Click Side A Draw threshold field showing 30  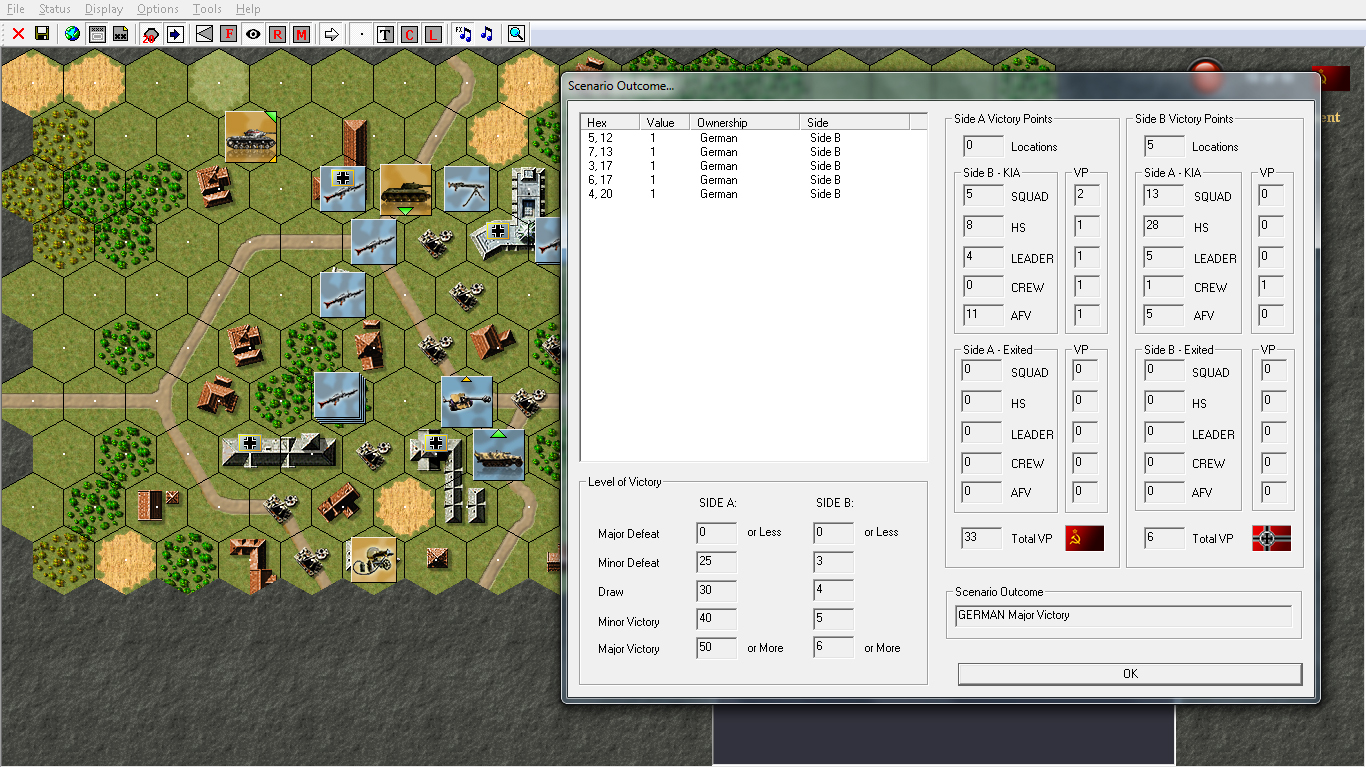(717, 590)
